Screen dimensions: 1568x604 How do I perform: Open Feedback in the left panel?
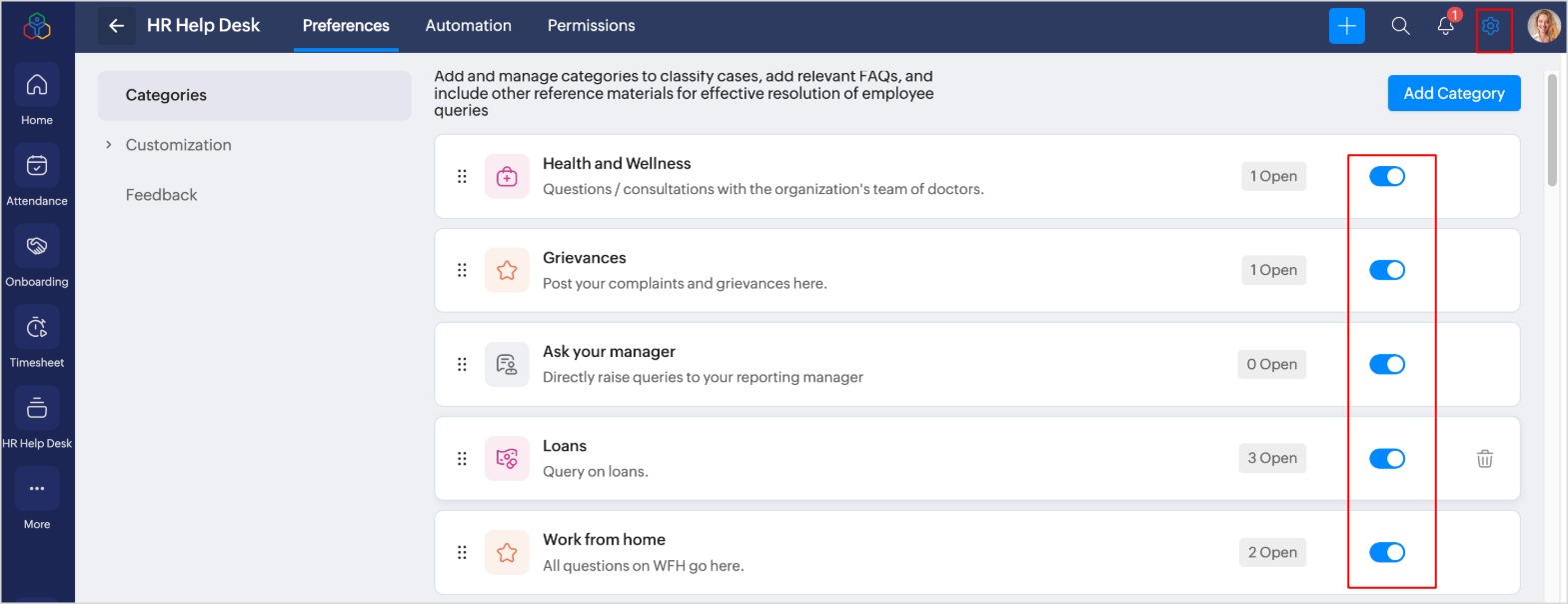pos(161,195)
